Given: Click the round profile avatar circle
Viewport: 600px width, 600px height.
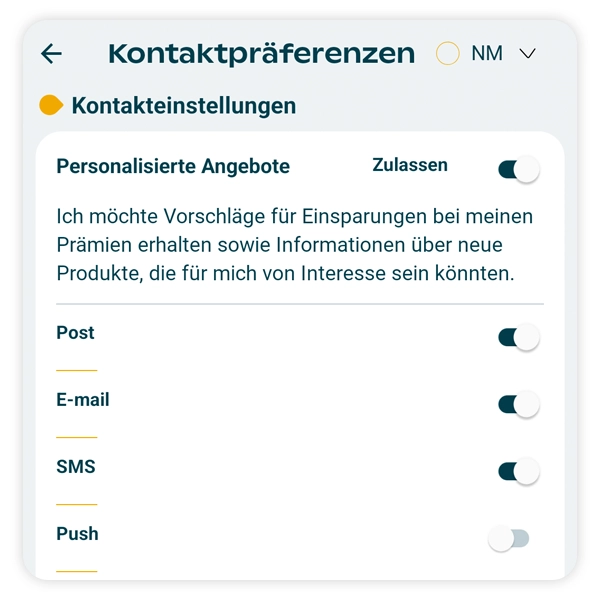Looking at the screenshot, I should [x=448, y=54].
